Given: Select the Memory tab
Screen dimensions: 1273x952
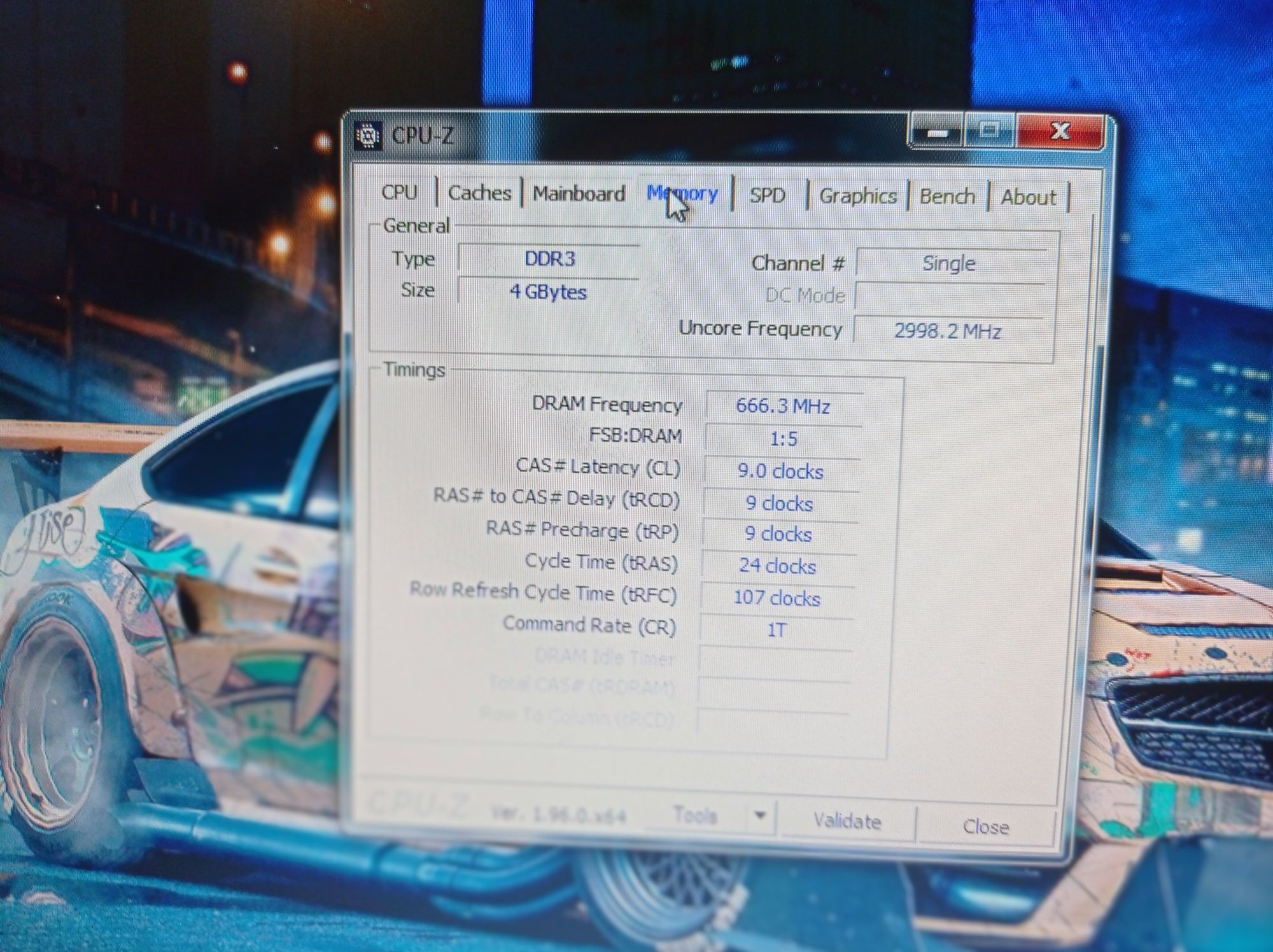Looking at the screenshot, I should point(682,193).
